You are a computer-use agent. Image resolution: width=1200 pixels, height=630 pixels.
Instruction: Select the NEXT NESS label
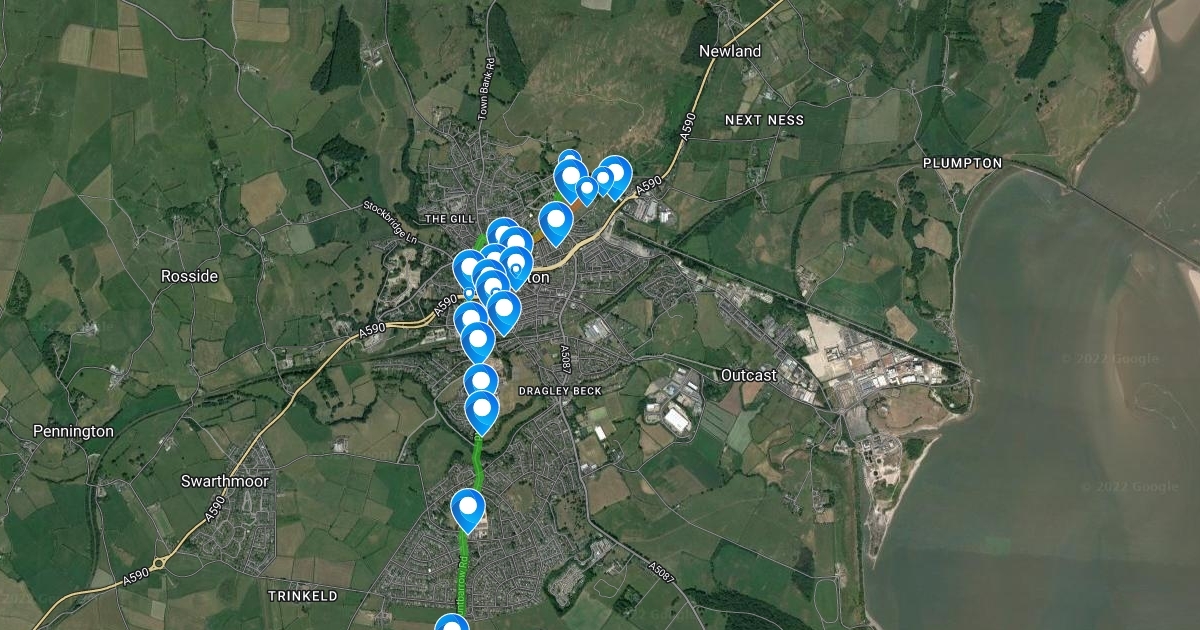point(764,120)
